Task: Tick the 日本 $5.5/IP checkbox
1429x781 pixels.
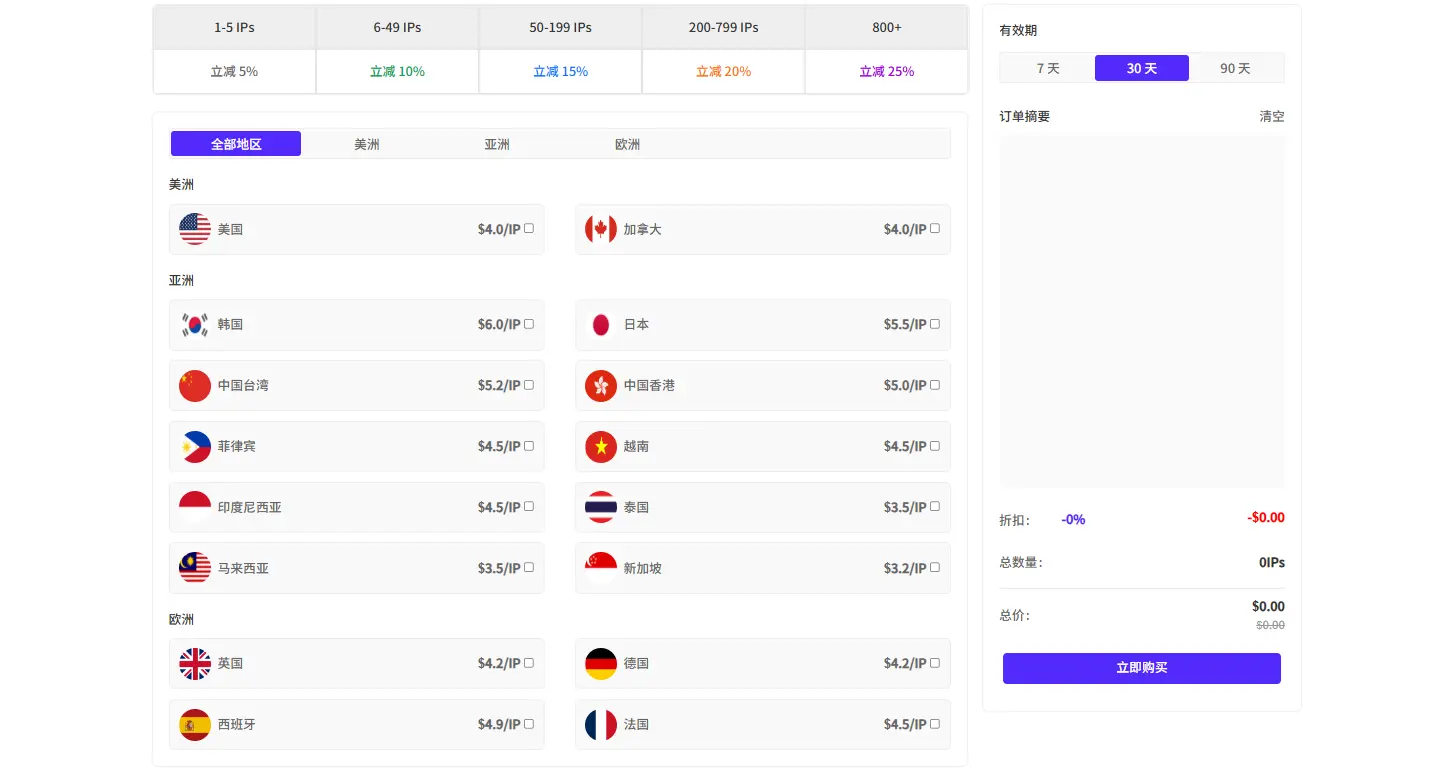Action: pos(935,323)
